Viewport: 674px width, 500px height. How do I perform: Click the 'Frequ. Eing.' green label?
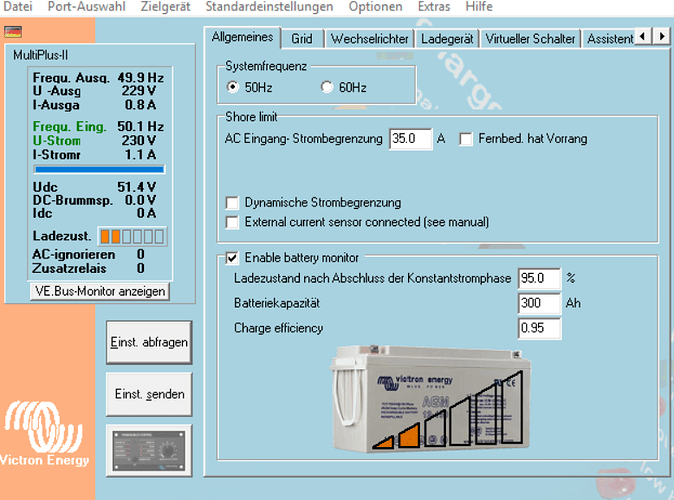point(69,126)
